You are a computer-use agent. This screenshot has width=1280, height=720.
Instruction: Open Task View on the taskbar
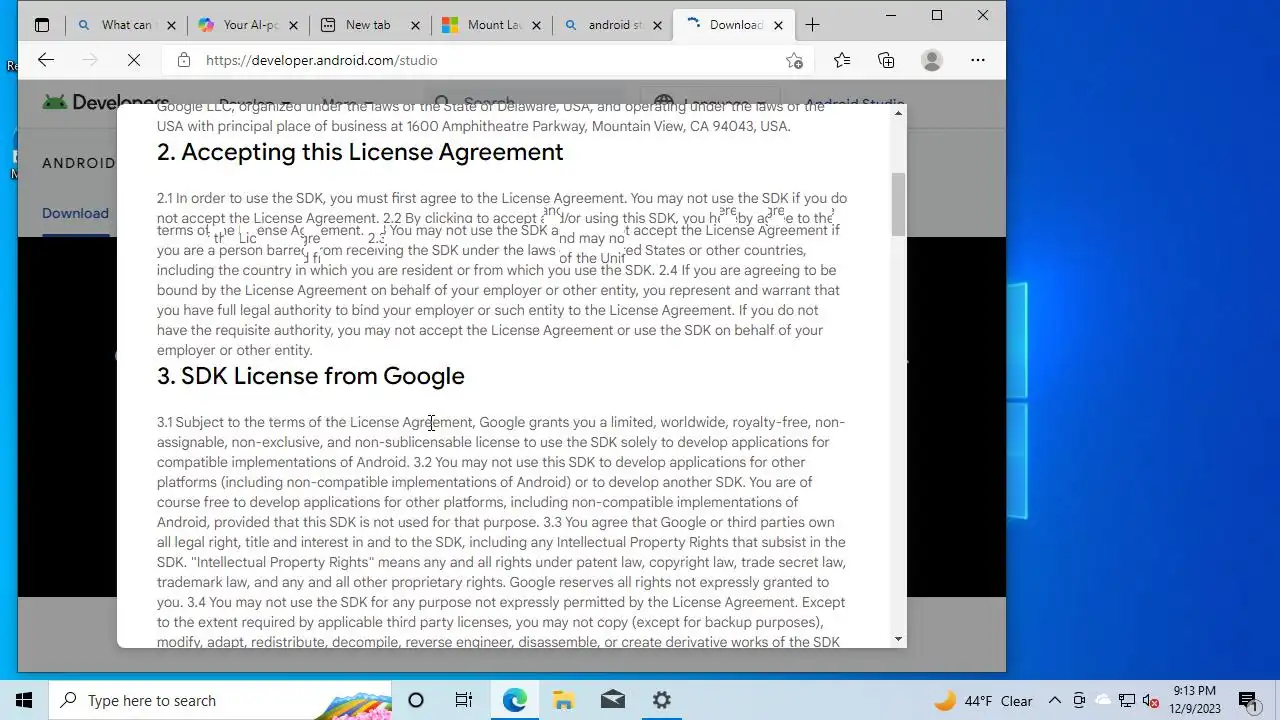click(x=464, y=700)
